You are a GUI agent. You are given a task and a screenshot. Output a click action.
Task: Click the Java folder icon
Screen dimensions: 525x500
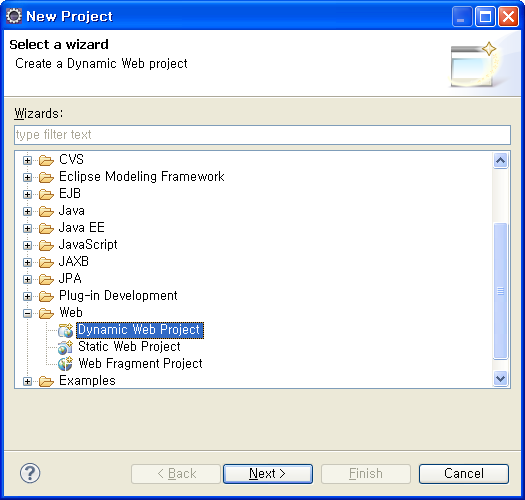click(x=46, y=211)
